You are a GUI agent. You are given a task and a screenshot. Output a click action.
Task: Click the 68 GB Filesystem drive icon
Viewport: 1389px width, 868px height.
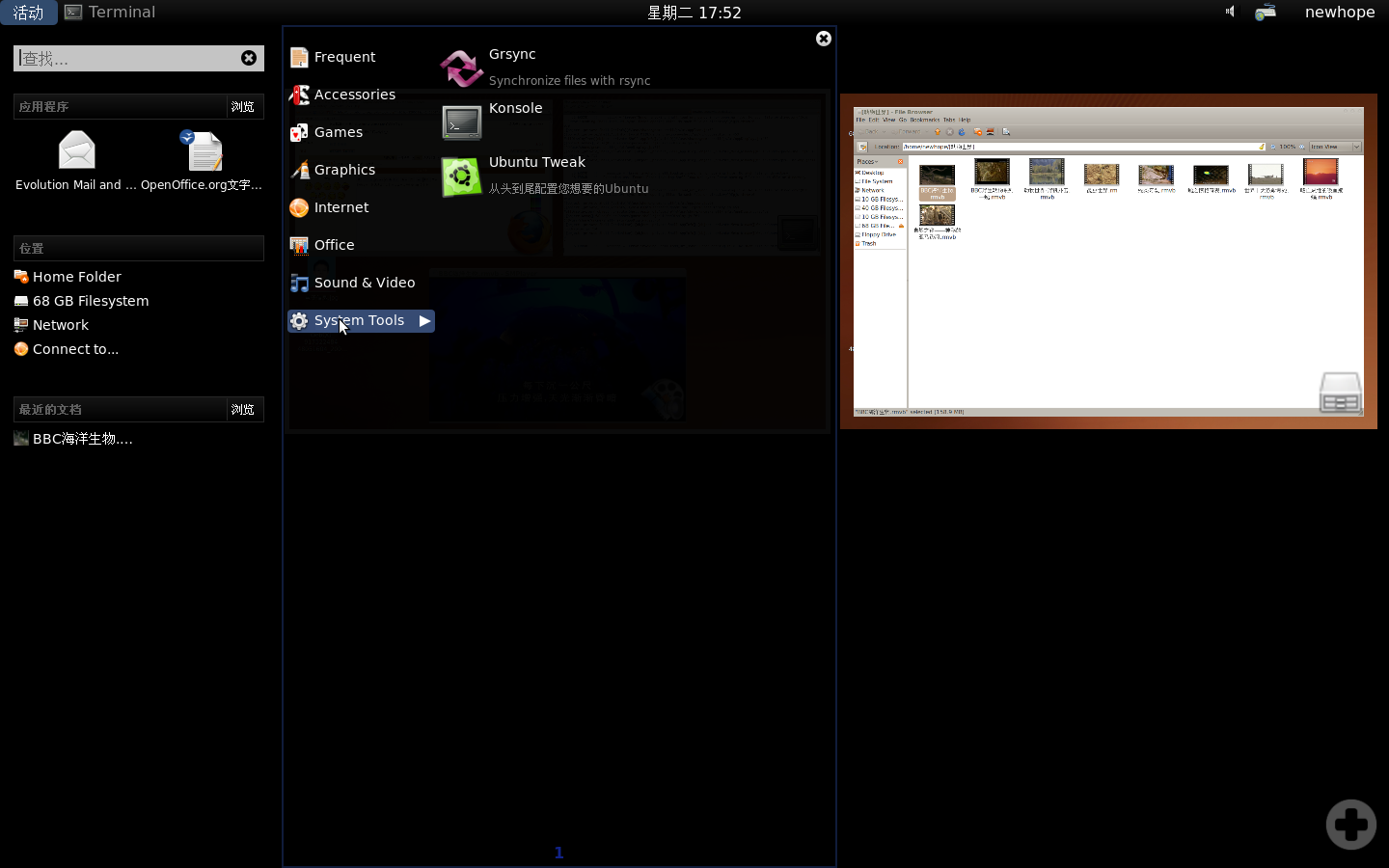[21, 301]
